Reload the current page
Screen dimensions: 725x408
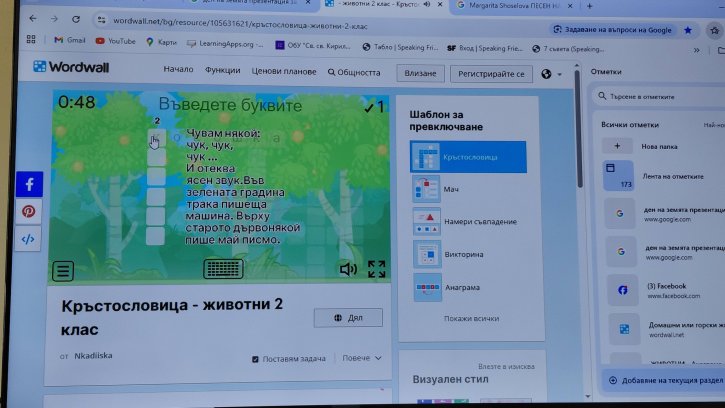(76, 19)
